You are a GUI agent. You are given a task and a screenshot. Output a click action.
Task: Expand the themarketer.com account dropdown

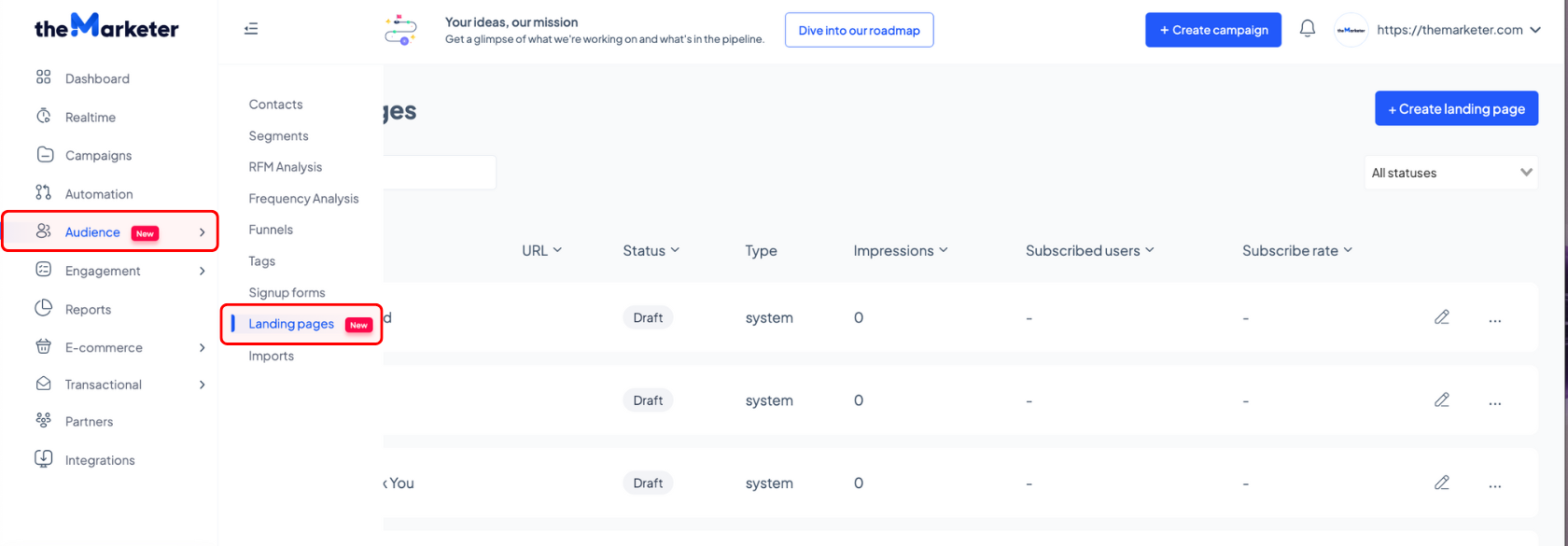1534,30
